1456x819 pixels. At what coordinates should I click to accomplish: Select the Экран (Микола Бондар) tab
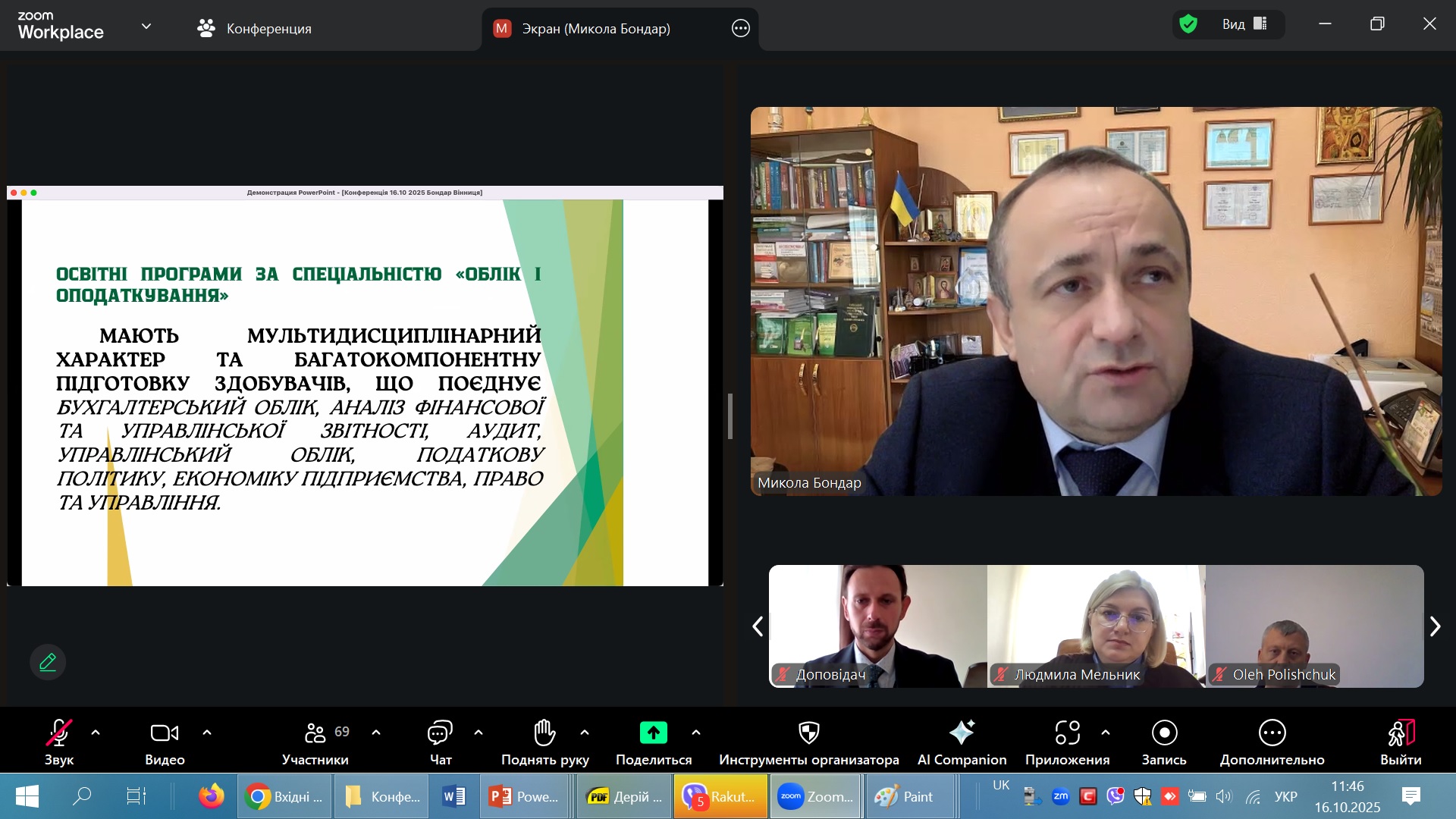595,29
